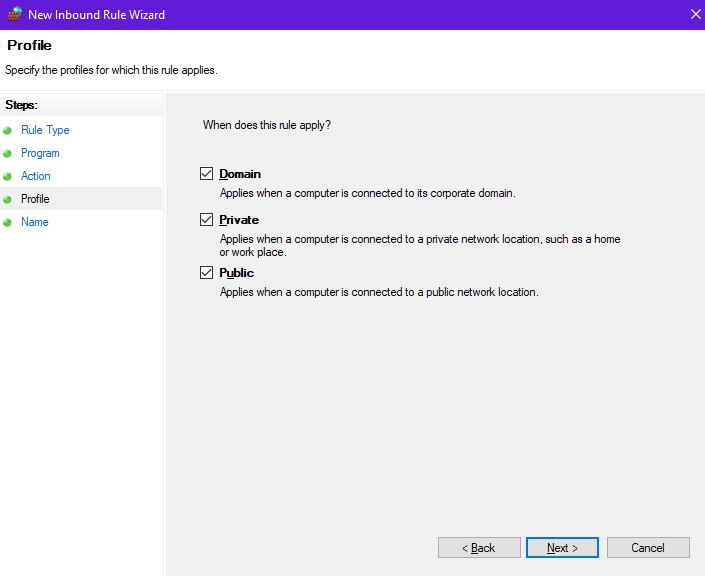This screenshot has width=705, height=576.
Task: Click the firewall wizard title bar icon
Action: pyautogui.click(x=14, y=15)
